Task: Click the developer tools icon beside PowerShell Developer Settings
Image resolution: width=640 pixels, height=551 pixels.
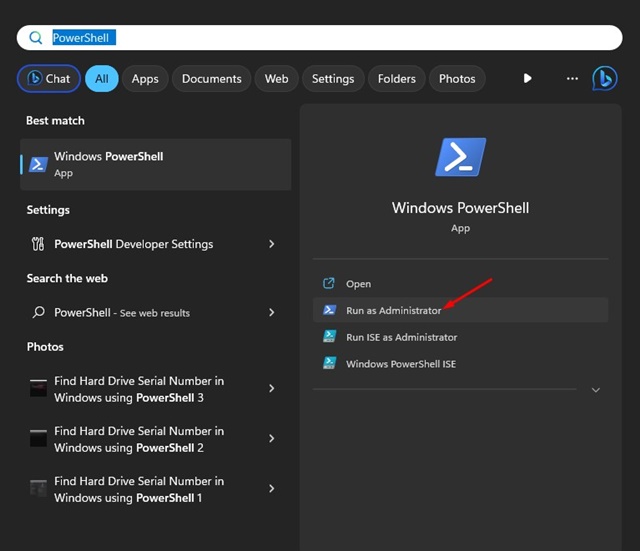Action: tap(38, 244)
